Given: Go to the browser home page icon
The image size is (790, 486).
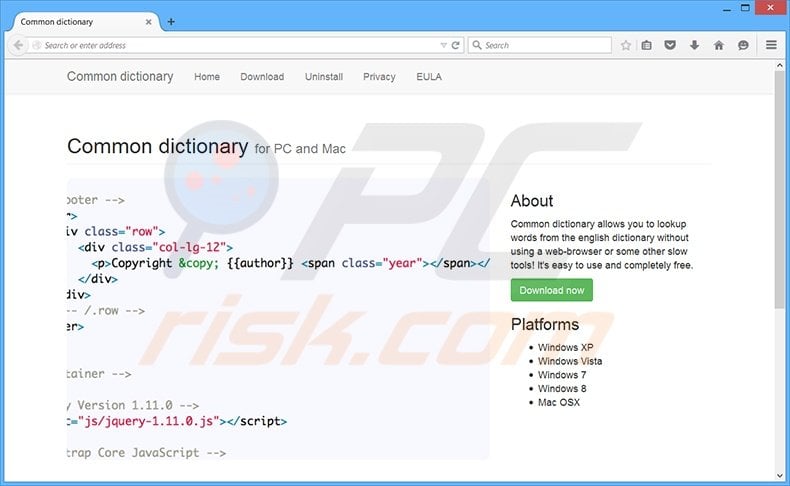Looking at the screenshot, I should pos(719,45).
